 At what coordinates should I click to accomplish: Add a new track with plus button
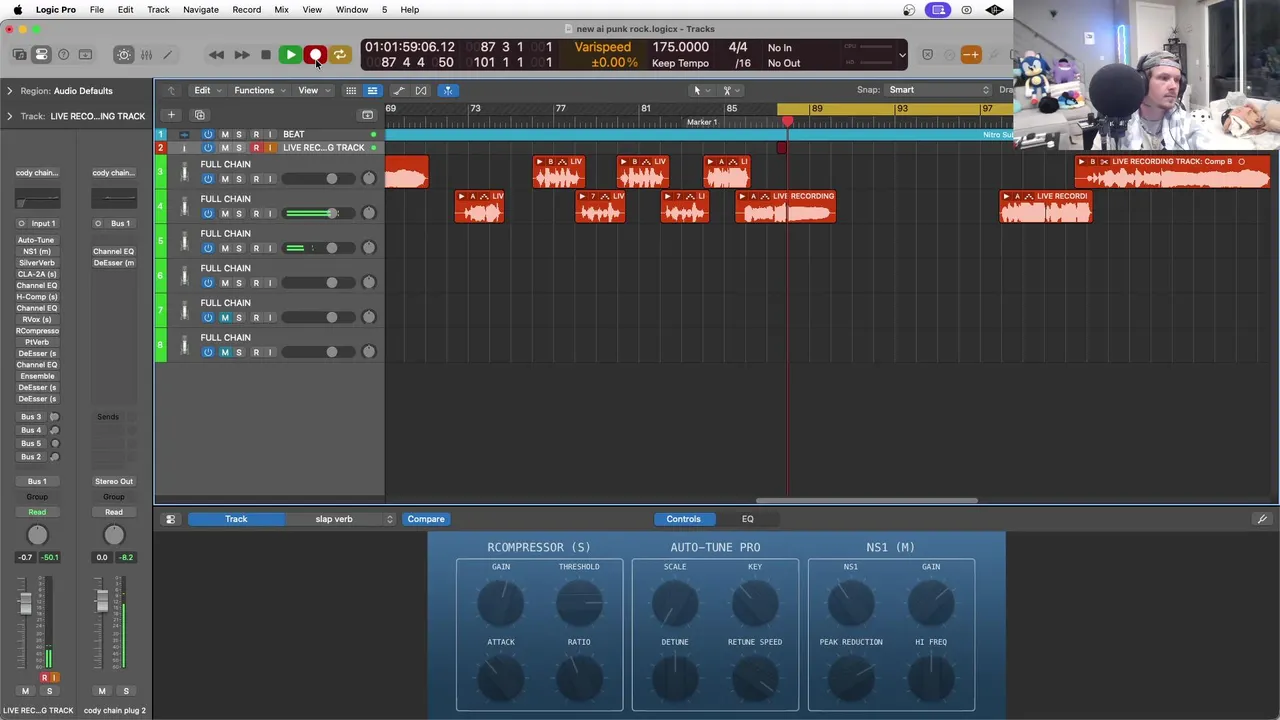pyautogui.click(x=171, y=115)
